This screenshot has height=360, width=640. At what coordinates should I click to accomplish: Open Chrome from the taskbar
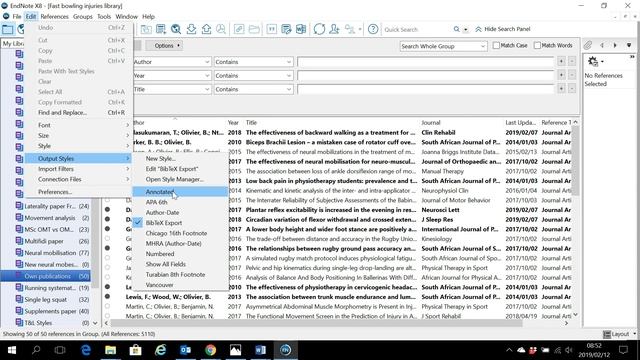pos(211,350)
